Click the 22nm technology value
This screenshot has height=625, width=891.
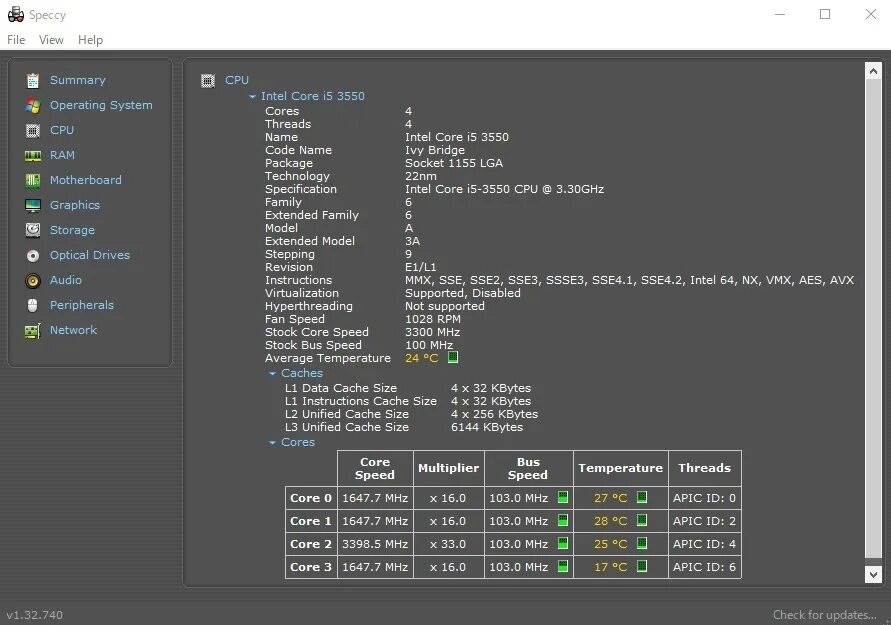(421, 176)
